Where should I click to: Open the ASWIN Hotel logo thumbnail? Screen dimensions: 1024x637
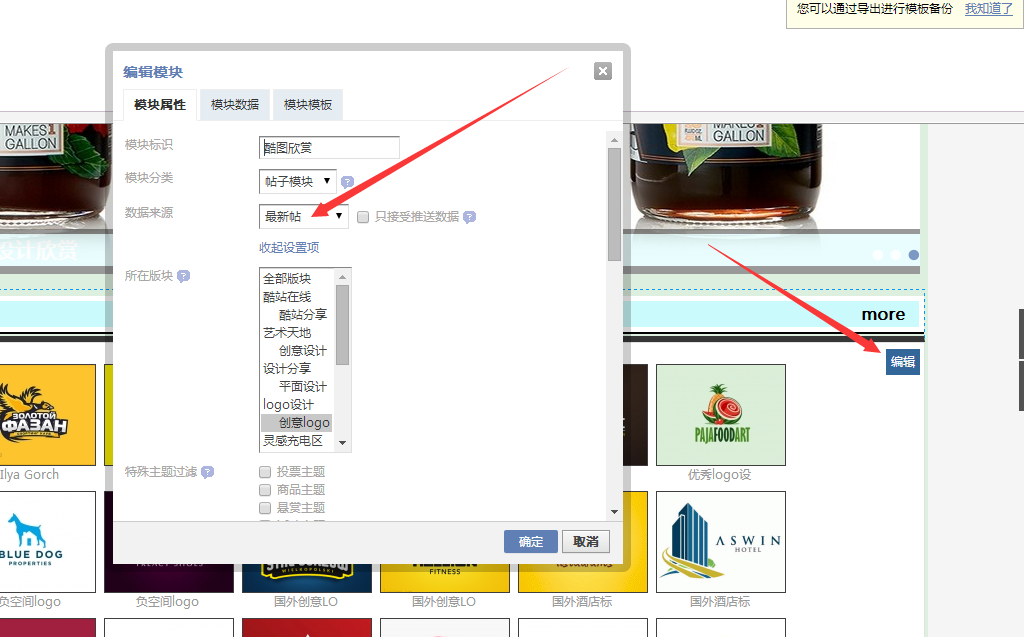721,542
